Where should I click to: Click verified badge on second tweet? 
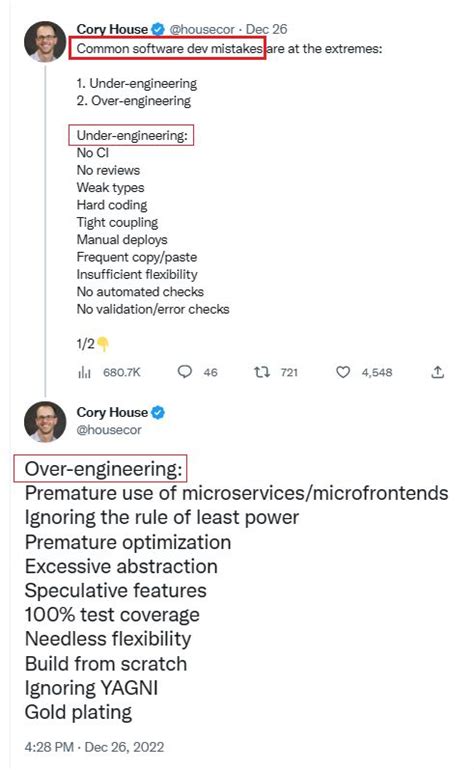(x=158, y=412)
